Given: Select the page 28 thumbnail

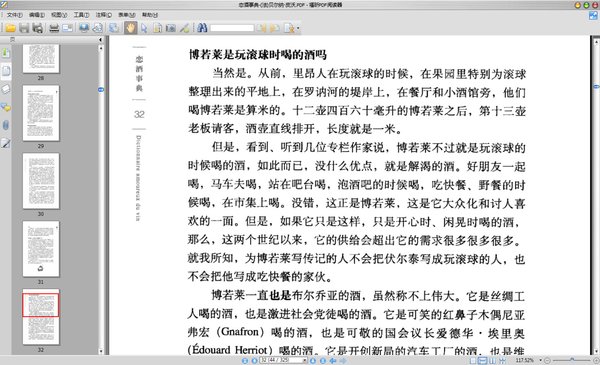Looking at the screenshot, I should [41, 58].
